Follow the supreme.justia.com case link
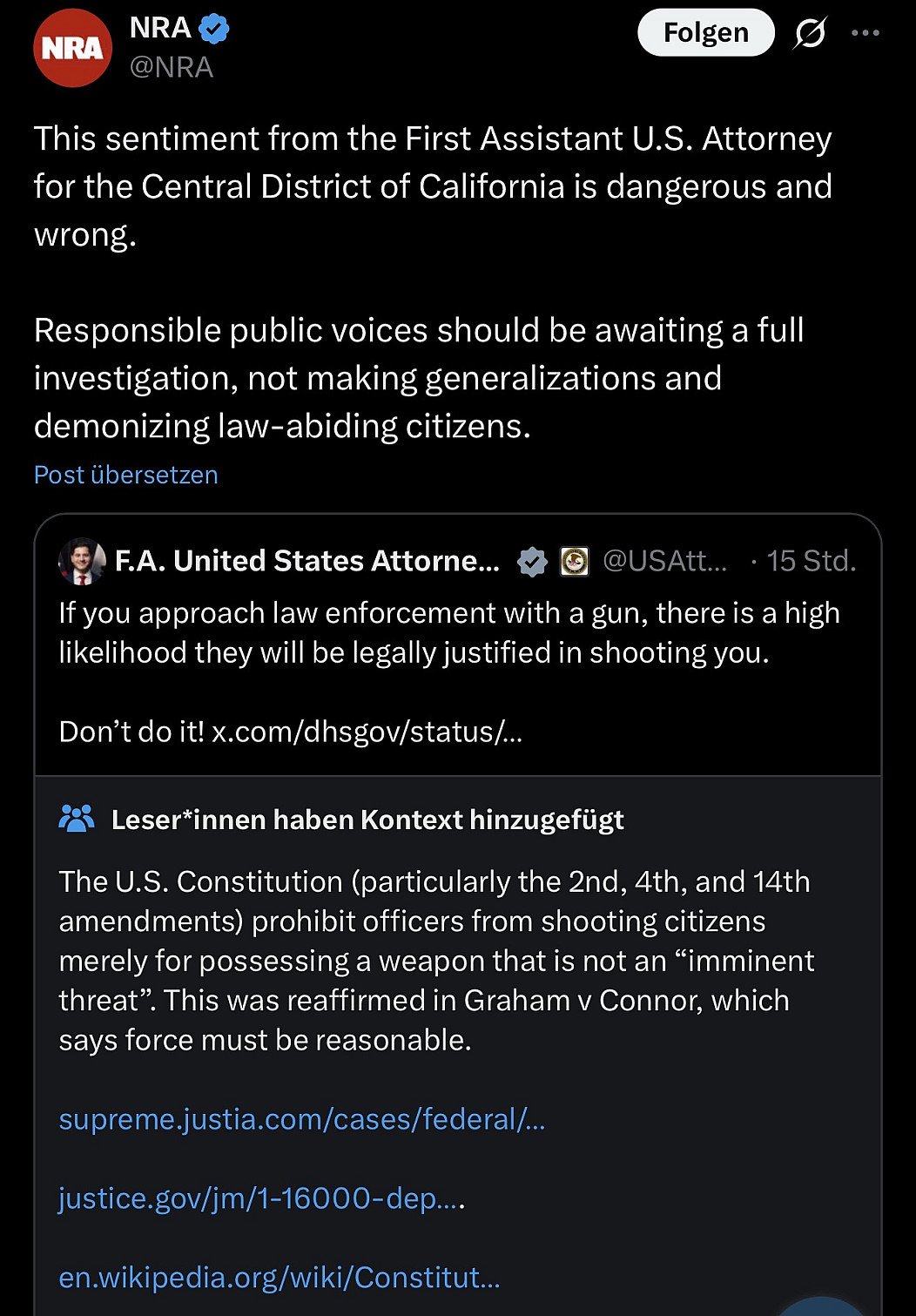 (302, 1119)
